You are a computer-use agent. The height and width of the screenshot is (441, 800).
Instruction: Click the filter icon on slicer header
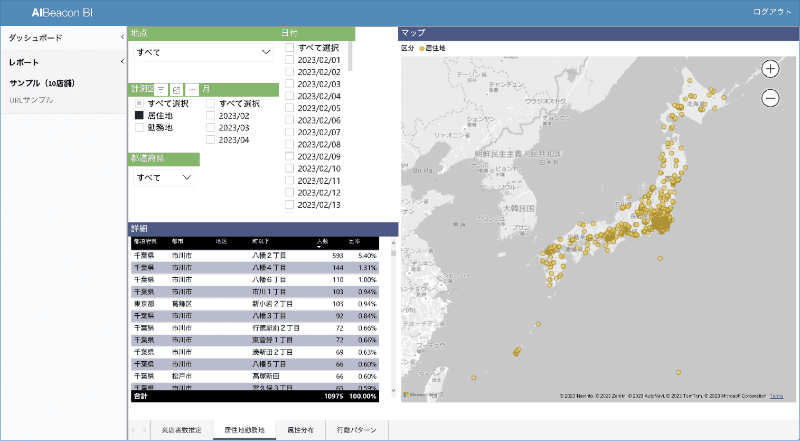[x=161, y=90]
